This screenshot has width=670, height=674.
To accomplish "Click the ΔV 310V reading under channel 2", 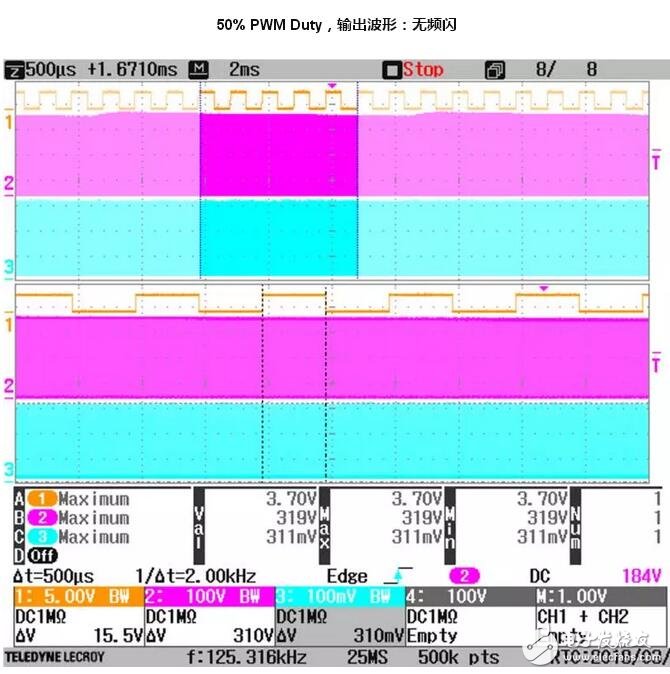I will [209, 635].
